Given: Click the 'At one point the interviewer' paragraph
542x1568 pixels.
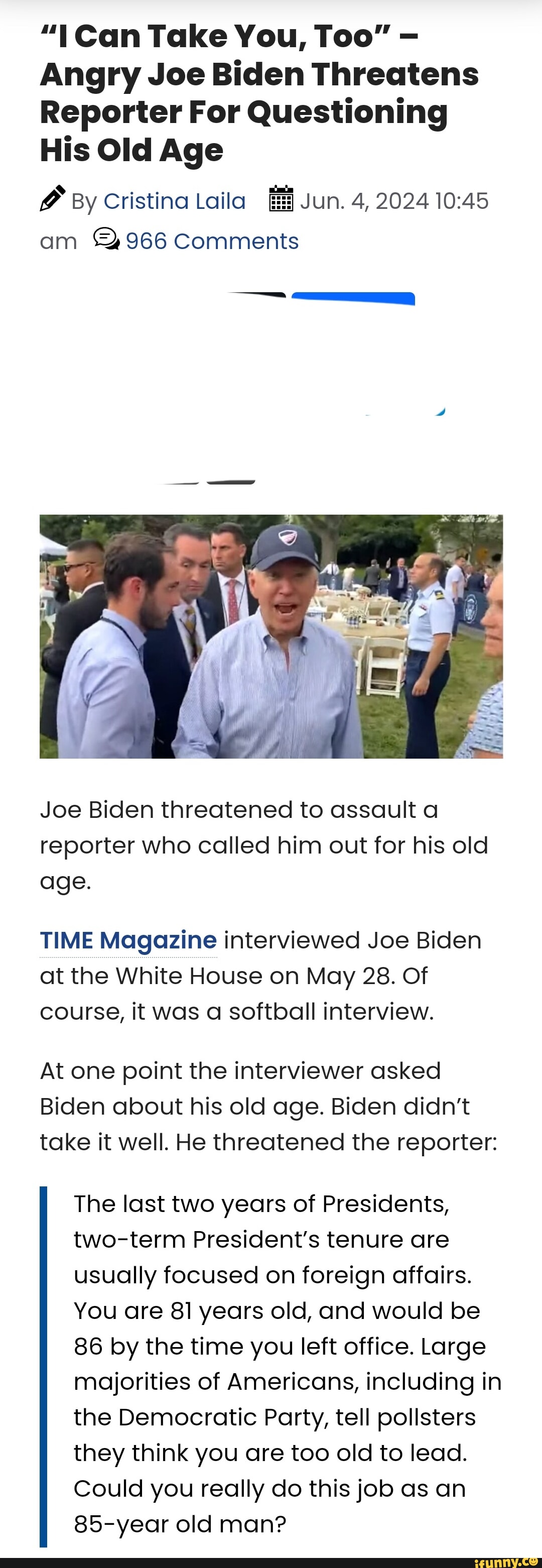Looking at the screenshot, I should (x=268, y=1106).
